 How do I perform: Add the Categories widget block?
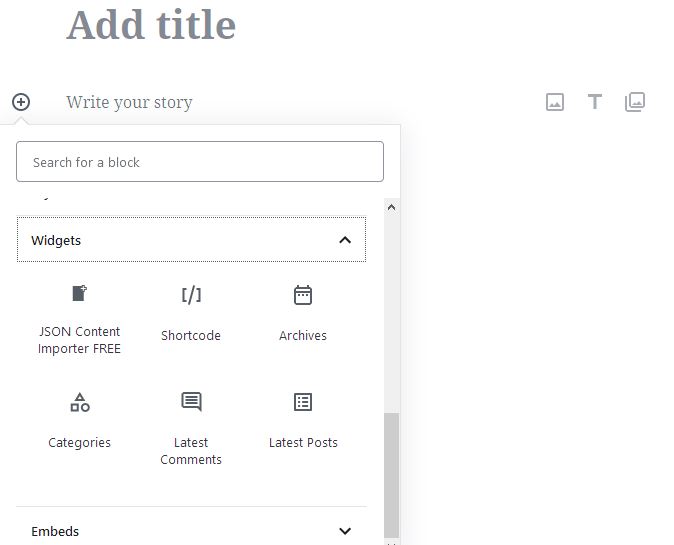click(x=80, y=428)
